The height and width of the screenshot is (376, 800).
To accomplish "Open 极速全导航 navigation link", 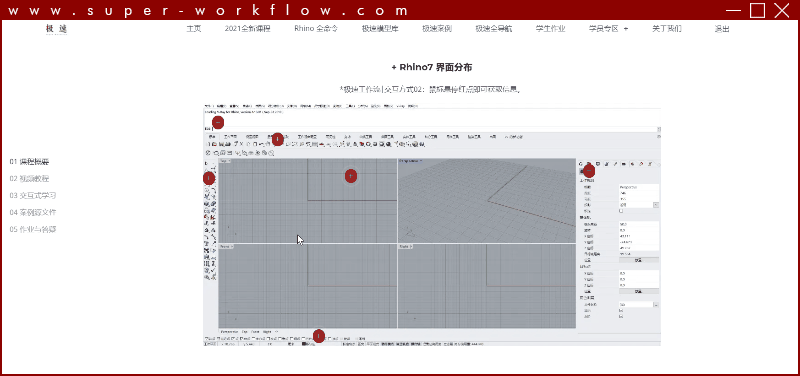I will pos(494,29).
